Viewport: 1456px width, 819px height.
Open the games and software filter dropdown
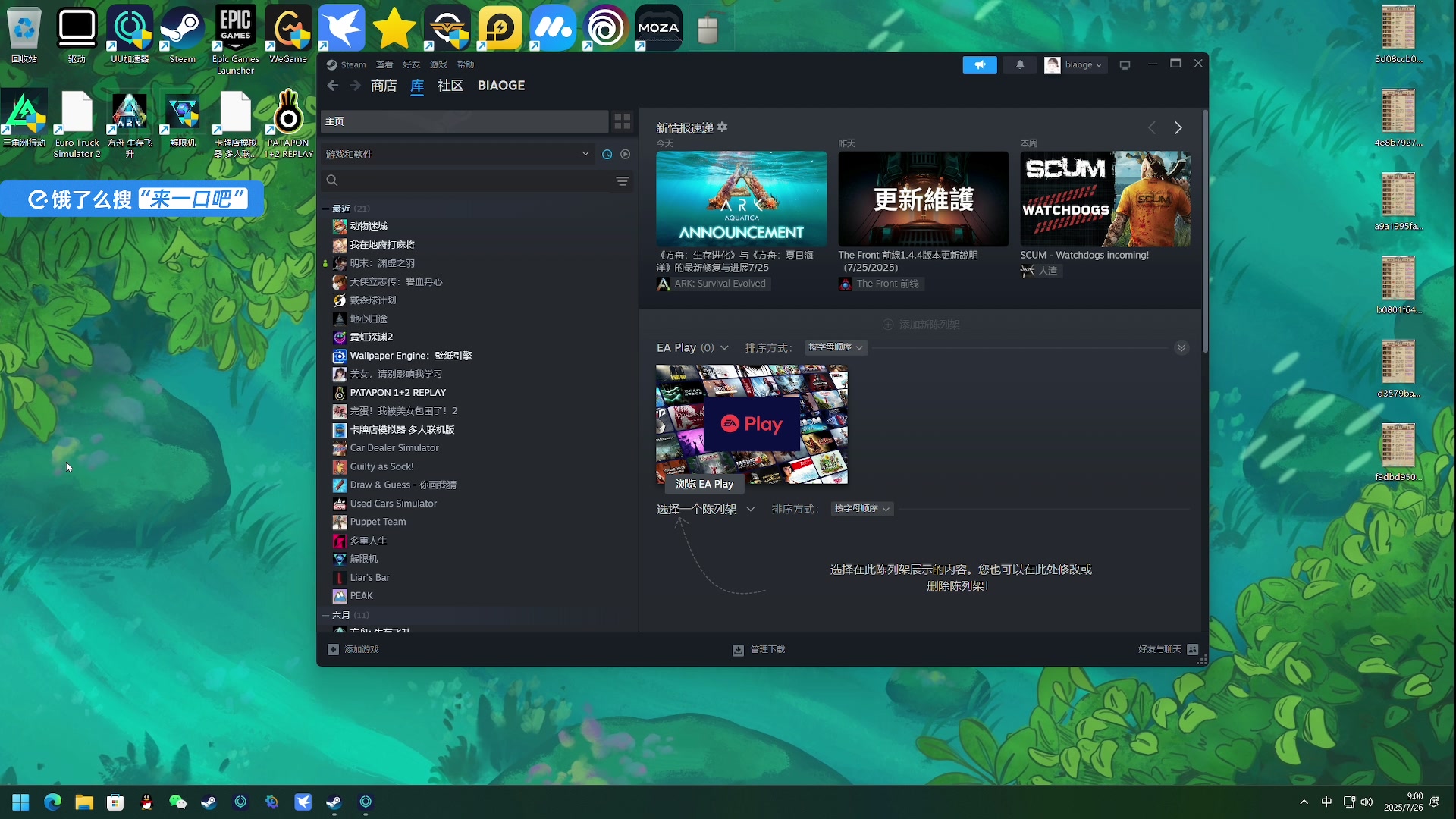(x=458, y=154)
